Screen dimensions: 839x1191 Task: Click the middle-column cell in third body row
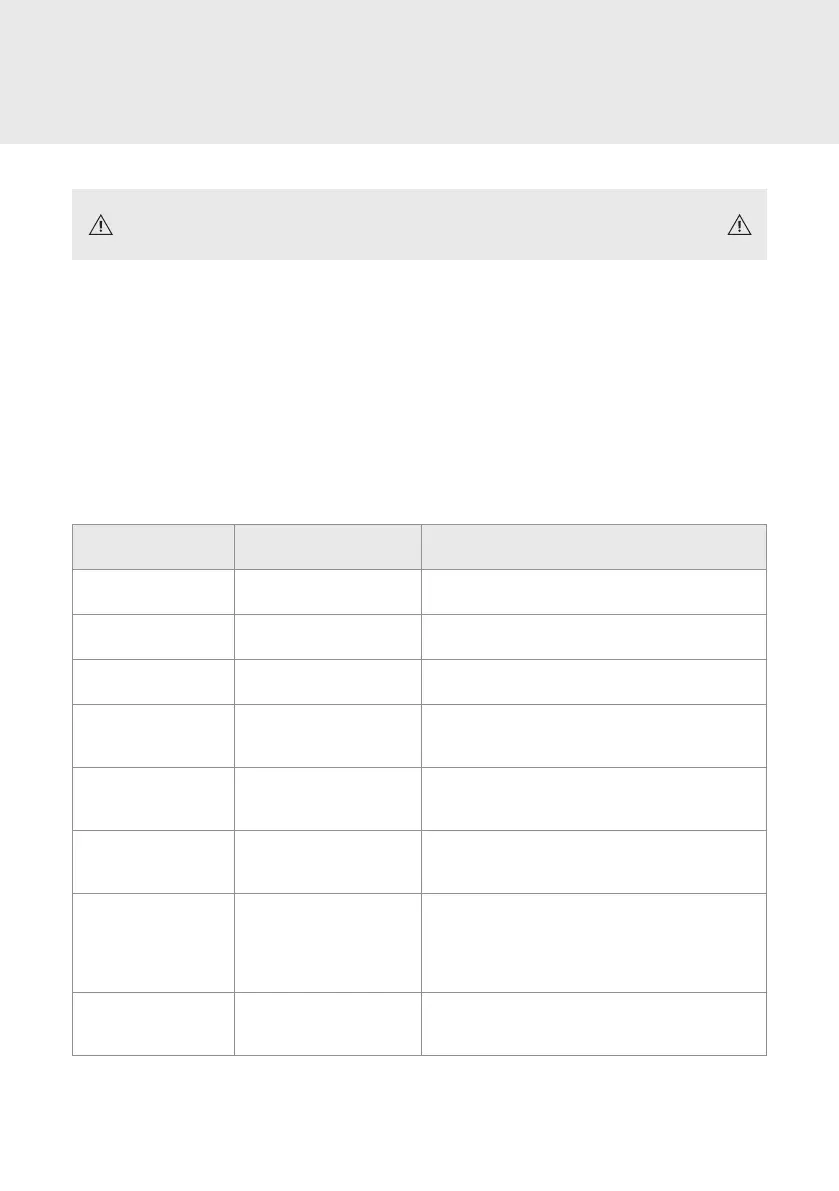tap(327, 681)
